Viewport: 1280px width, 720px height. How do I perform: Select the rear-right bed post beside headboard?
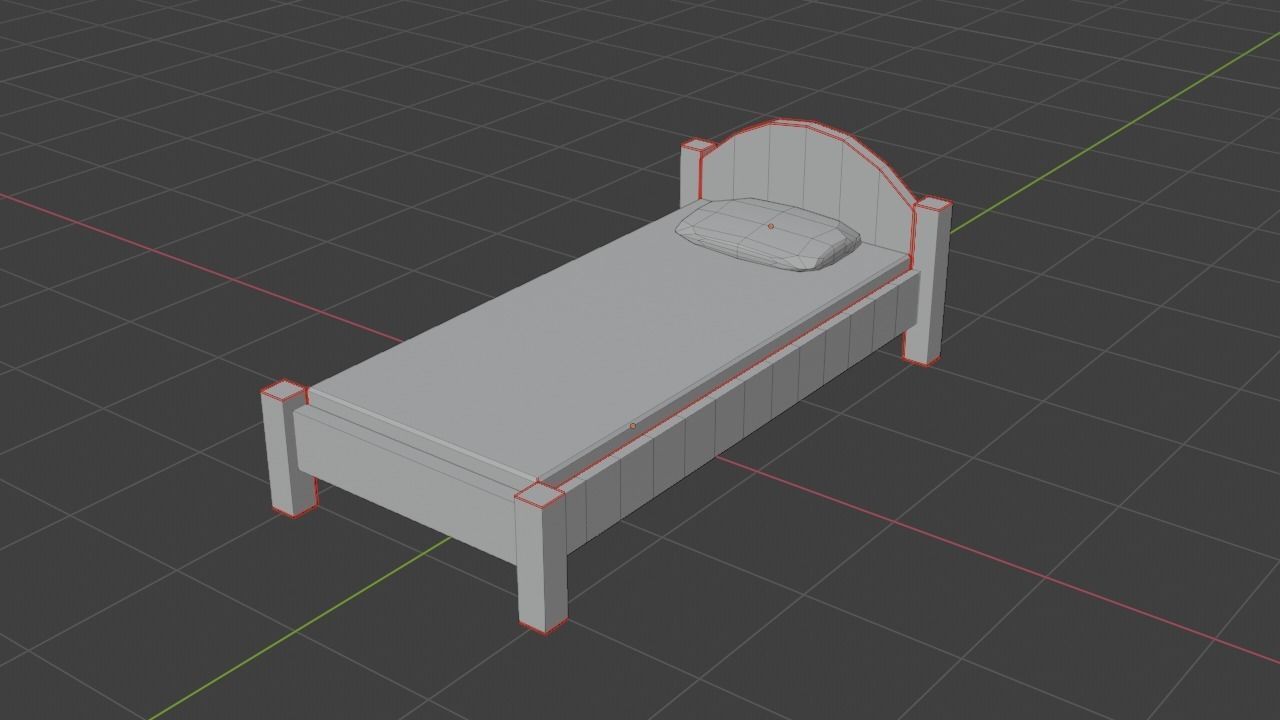pos(929,280)
